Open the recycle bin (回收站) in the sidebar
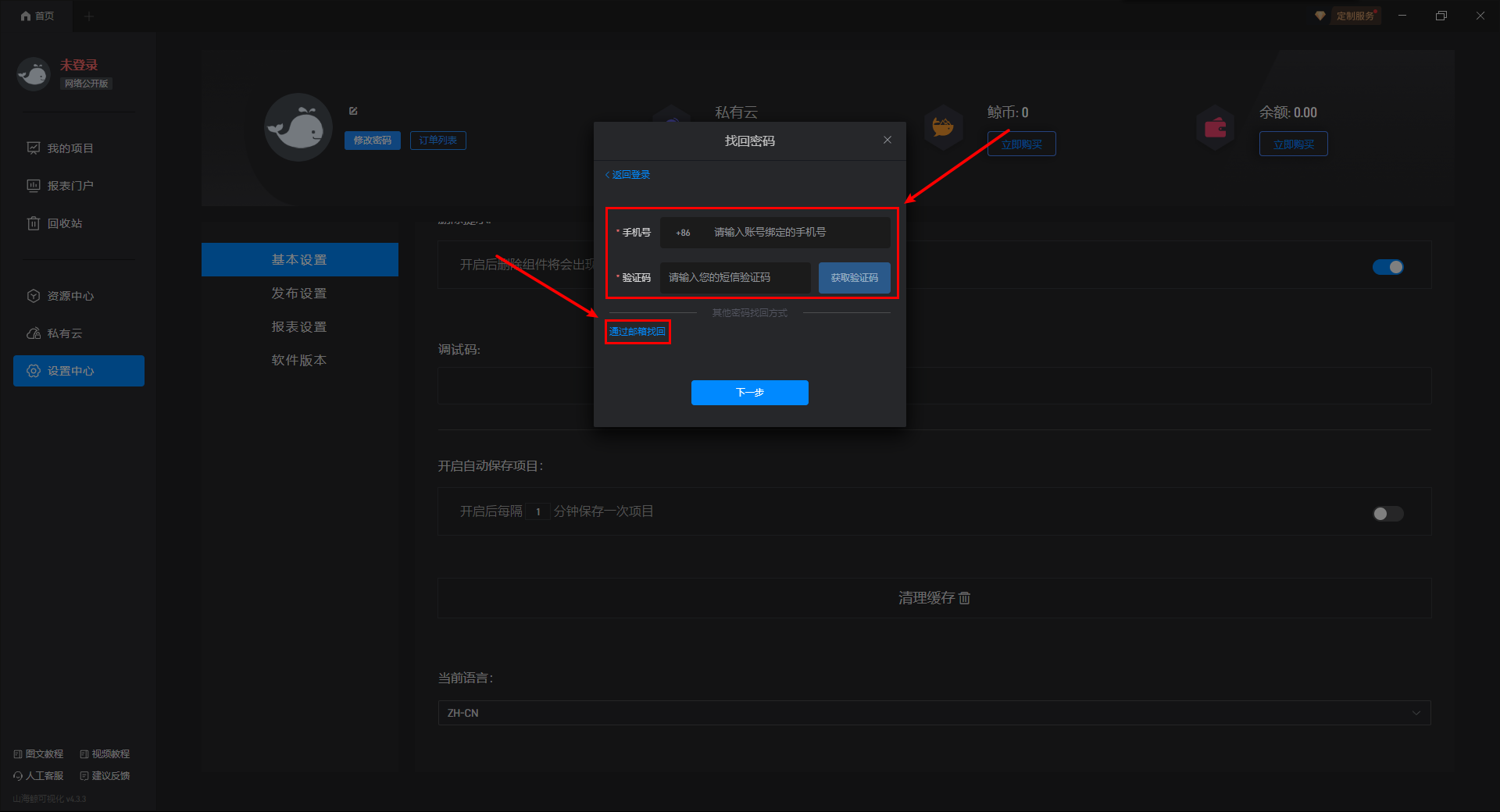The width and height of the screenshot is (1500, 812). (64, 223)
